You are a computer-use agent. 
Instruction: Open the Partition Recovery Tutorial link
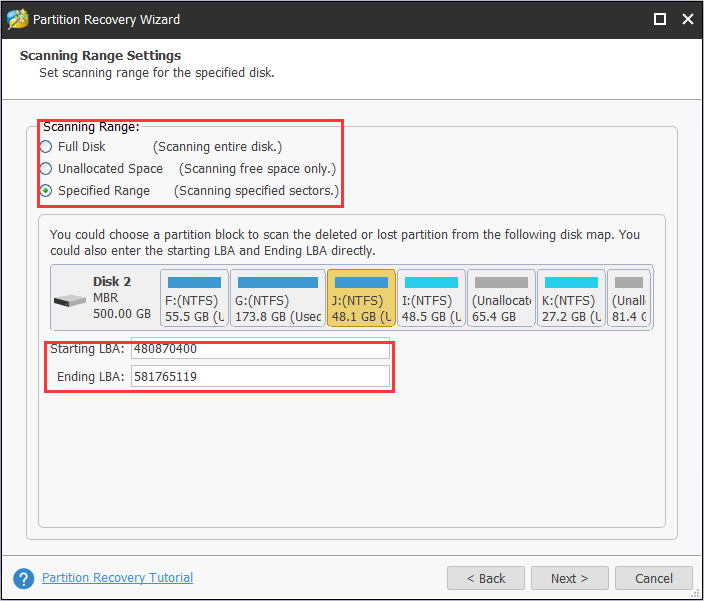coord(118,578)
